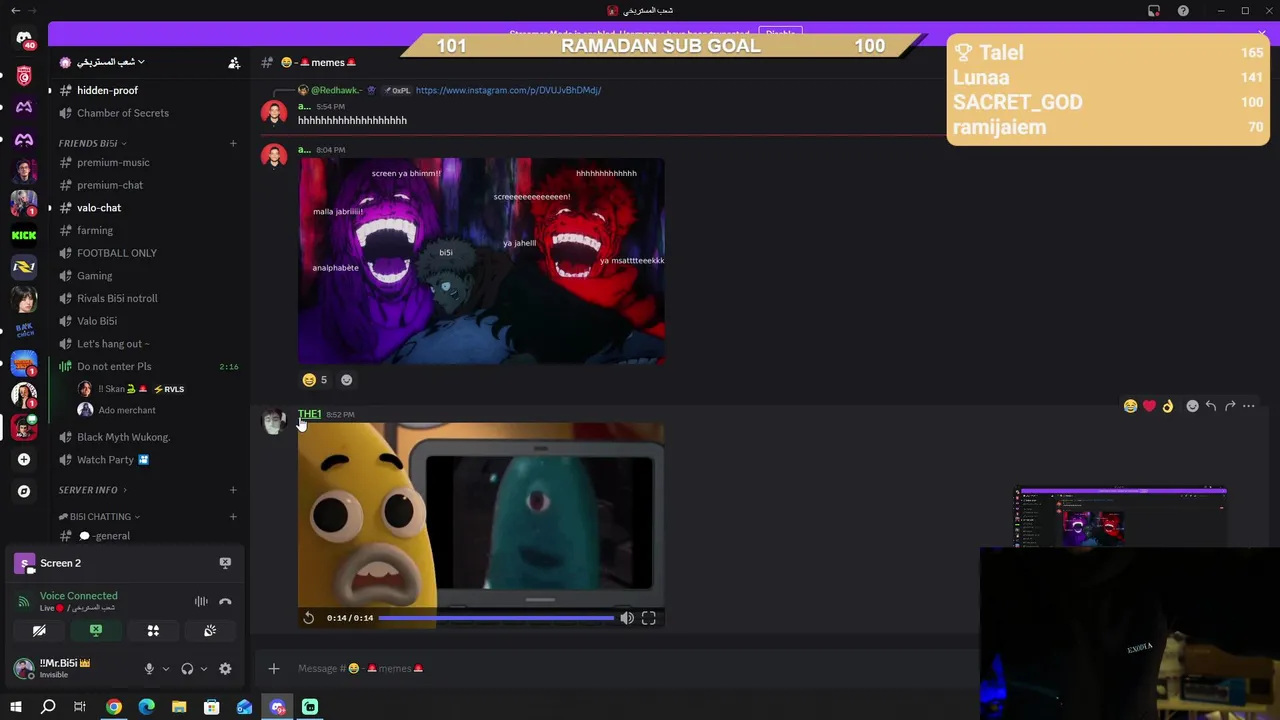Collapse the Bi5i CHATTING category

99,517
